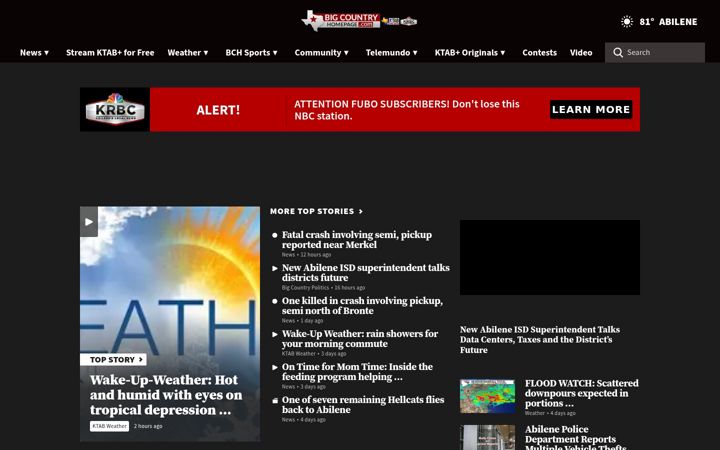Click video icon beside Abilene ISD superintendent story
The image size is (720, 450).
[275, 268]
